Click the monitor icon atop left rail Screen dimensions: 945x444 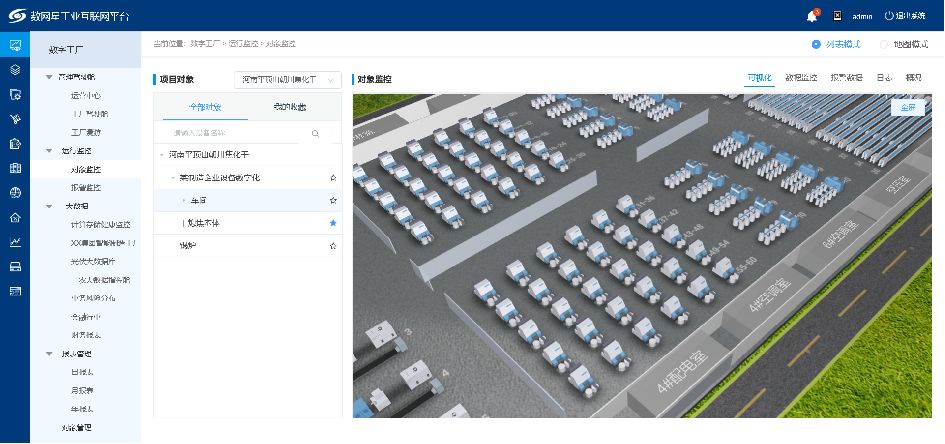pyautogui.click(x=16, y=45)
